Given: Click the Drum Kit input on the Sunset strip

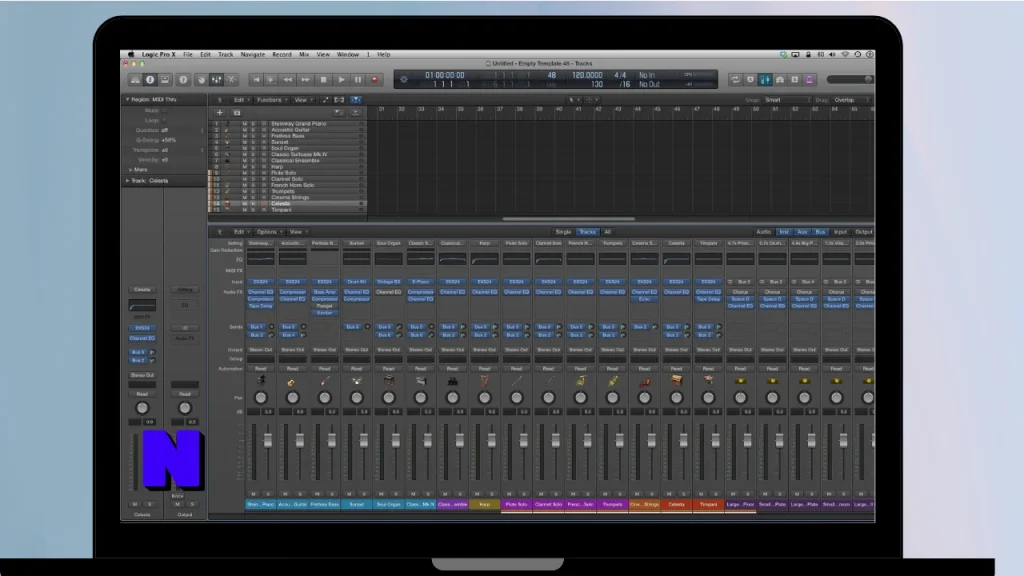Looking at the screenshot, I should 357,281.
